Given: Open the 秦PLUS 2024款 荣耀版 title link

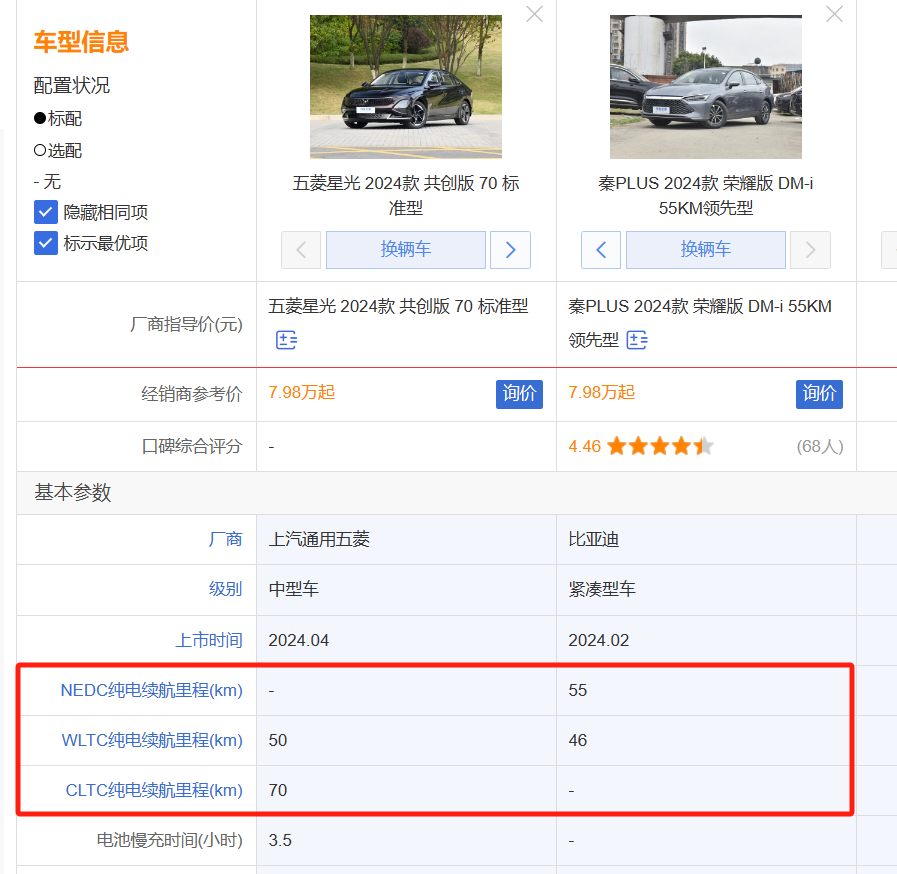Looking at the screenshot, I should pyautogui.click(x=705, y=196).
